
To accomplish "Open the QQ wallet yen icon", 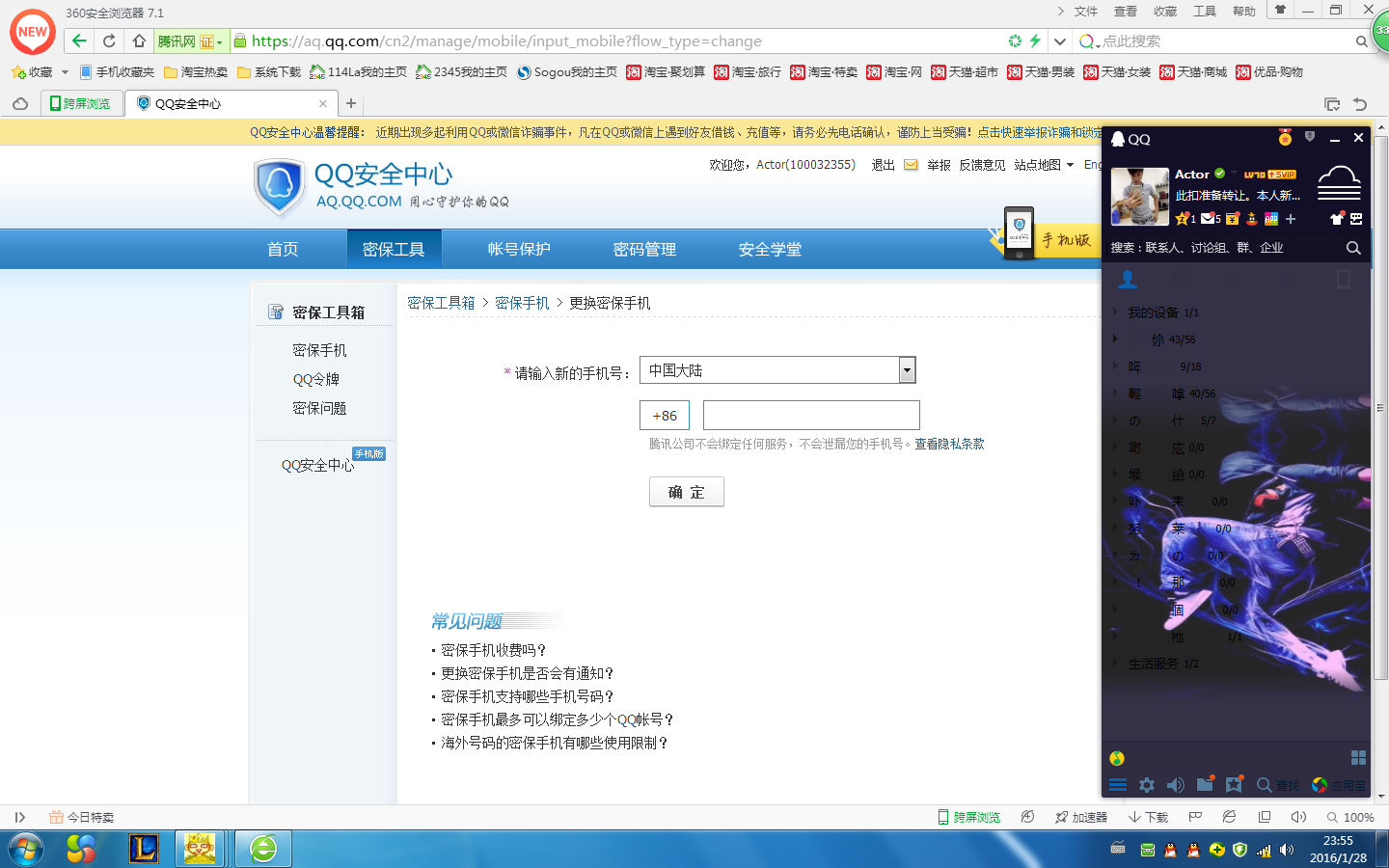I will tap(1232, 219).
